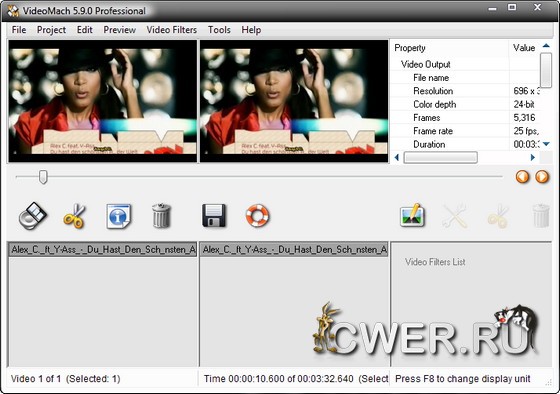
Task: Click the left input preview thumbnail
Action: (x=102, y=101)
